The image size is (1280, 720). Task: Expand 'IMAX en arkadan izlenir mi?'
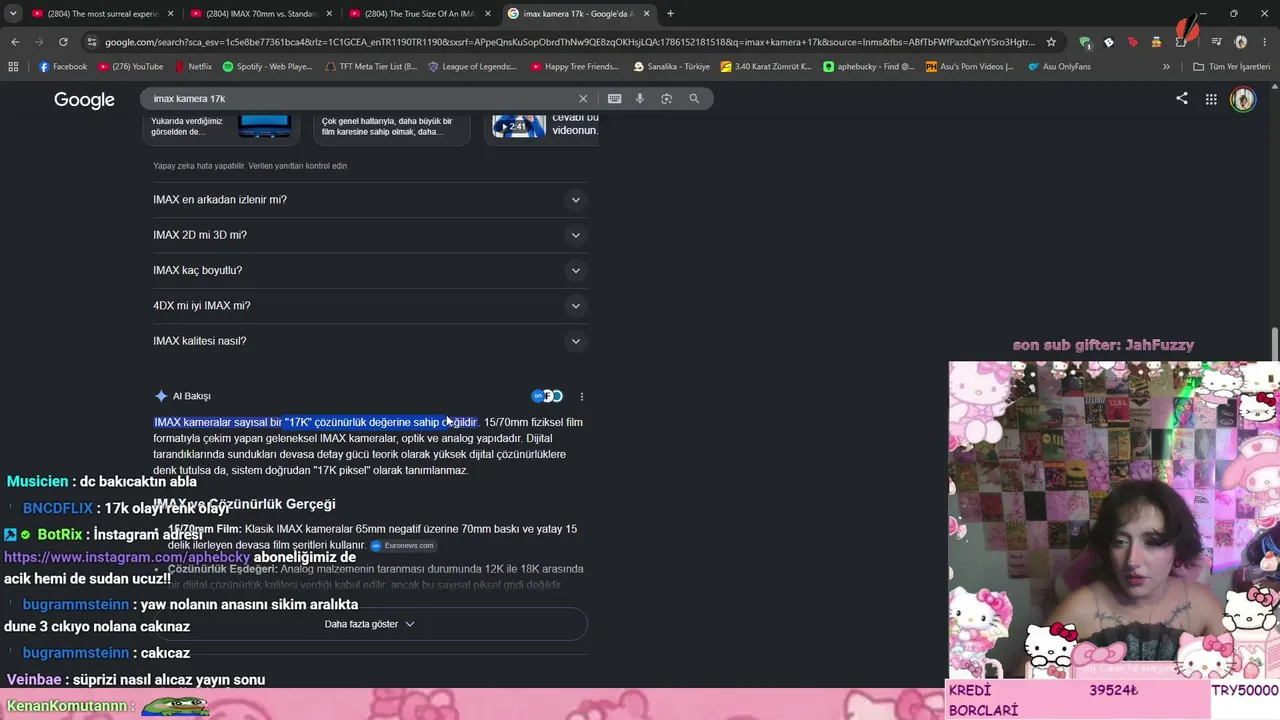[369, 200]
